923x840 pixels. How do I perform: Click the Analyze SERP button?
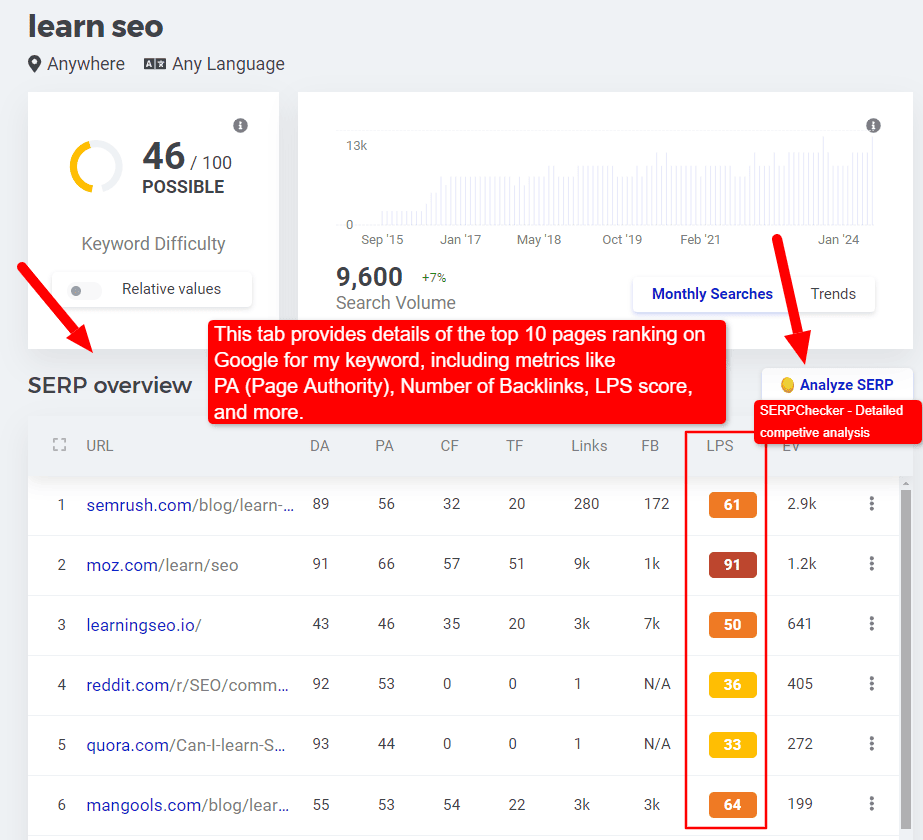[836, 385]
